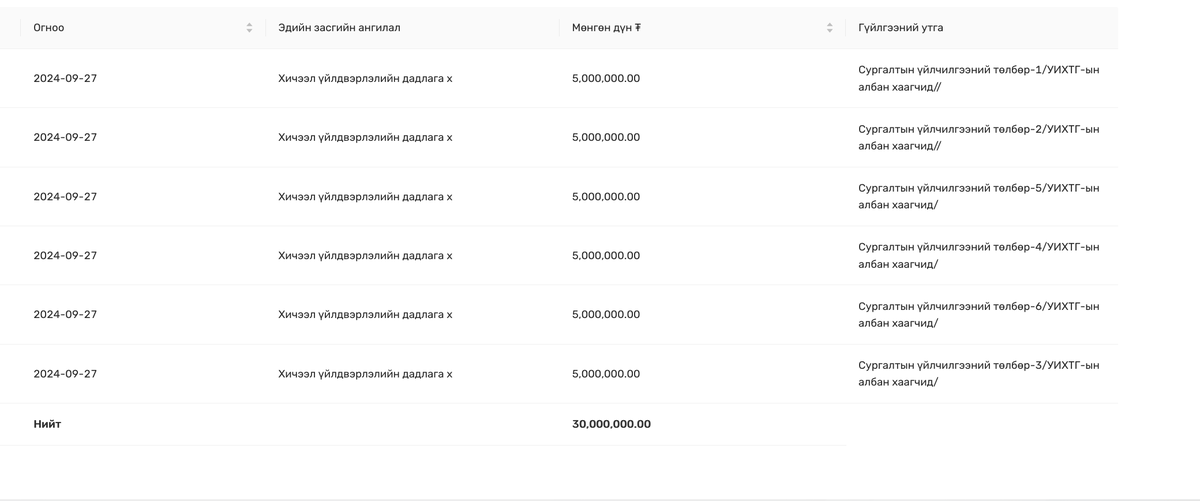Click the total amount 30,000,000.00
Viewport: 1200px width, 501px height.
coord(611,424)
